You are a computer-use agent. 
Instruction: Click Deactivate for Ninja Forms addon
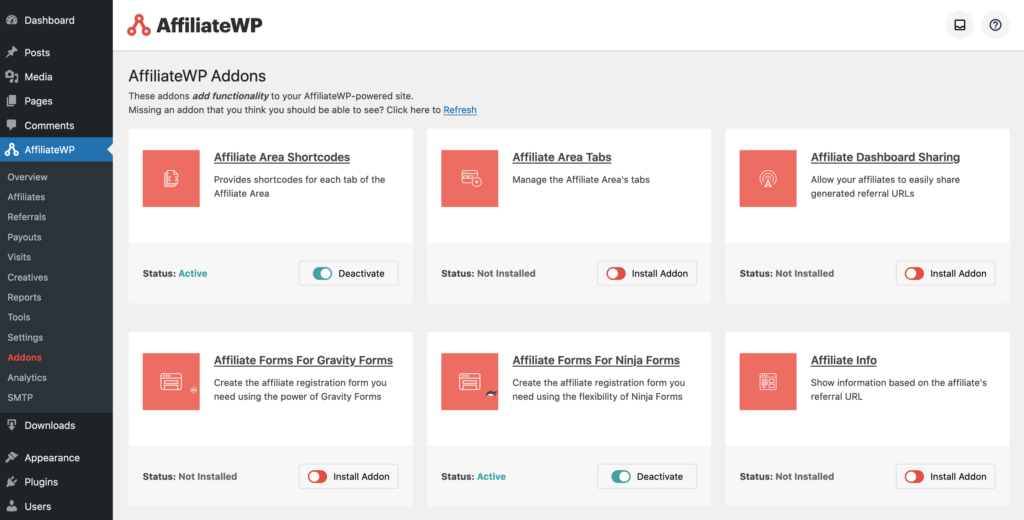(647, 477)
